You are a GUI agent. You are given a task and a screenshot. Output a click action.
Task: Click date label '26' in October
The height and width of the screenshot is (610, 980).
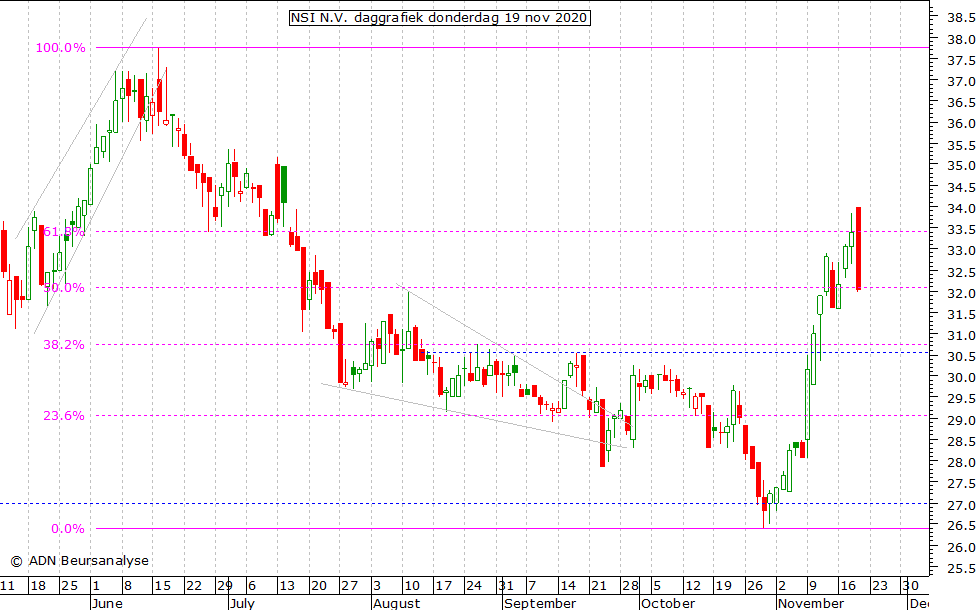[x=755, y=586]
